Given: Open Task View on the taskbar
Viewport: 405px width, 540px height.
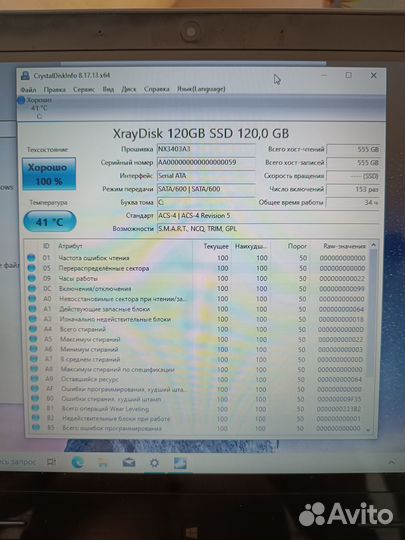Looking at the screenshot, I should (x=51, y=461).
